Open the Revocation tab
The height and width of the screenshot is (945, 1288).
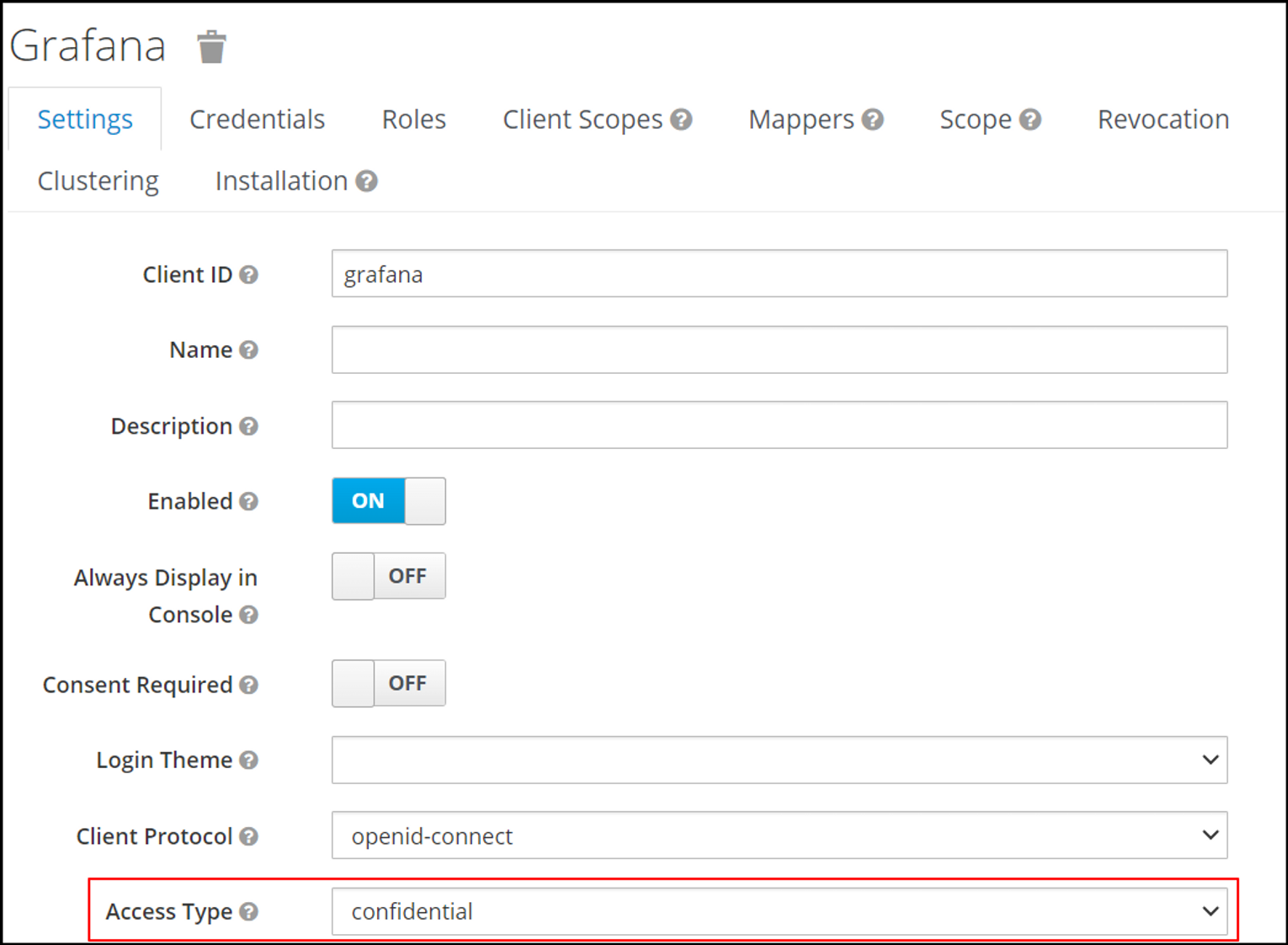1163,120
